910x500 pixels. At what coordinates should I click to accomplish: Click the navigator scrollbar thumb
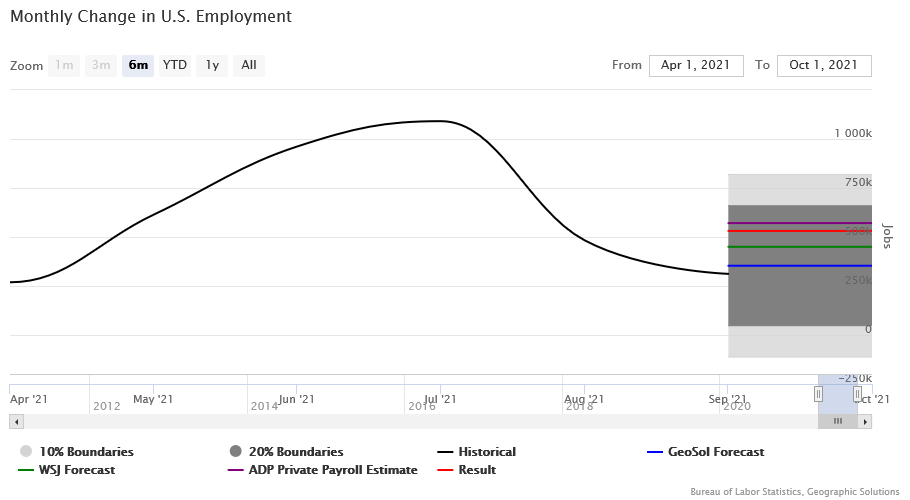[838, 422]
